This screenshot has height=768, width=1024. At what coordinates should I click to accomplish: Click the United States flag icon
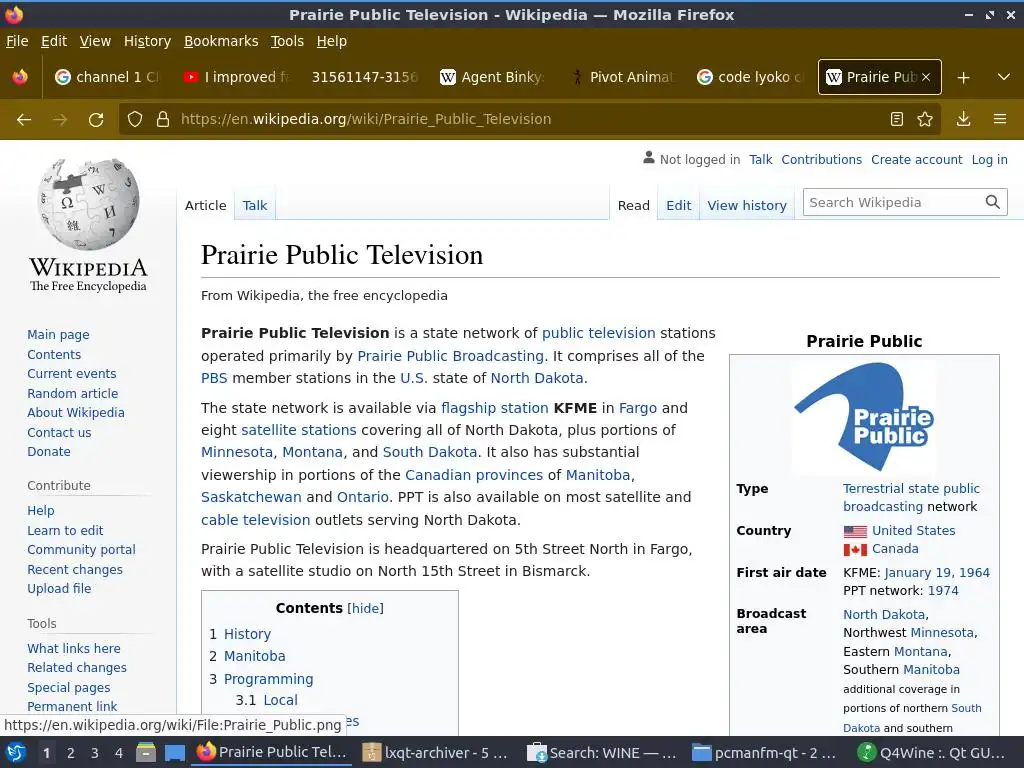pos(855,532)
